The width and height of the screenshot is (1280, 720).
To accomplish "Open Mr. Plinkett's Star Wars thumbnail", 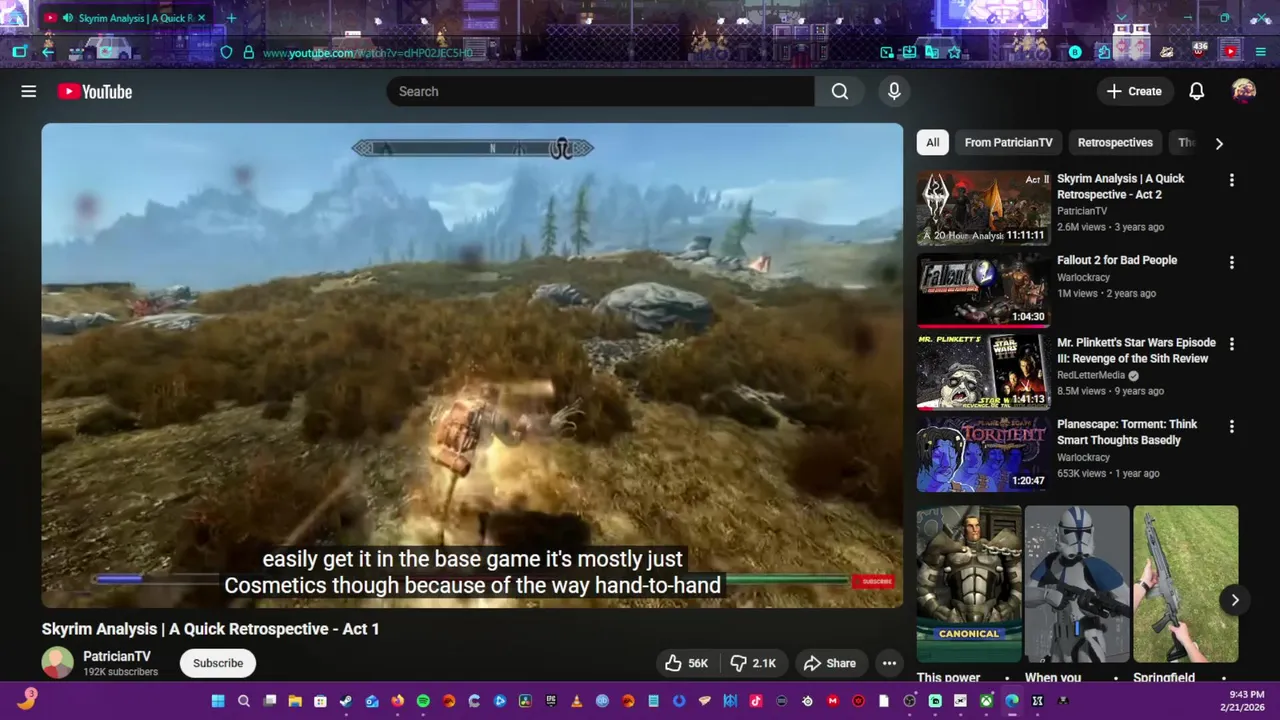I will pos(984,372).
